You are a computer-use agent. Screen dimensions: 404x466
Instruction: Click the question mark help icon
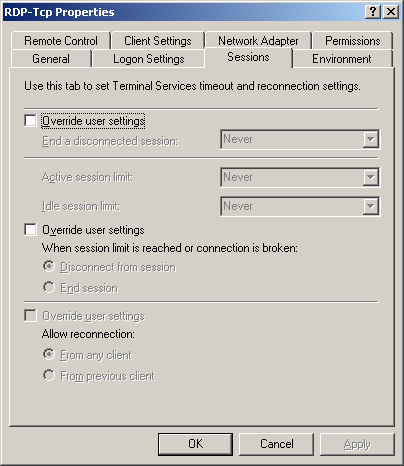tap(373, 12)
